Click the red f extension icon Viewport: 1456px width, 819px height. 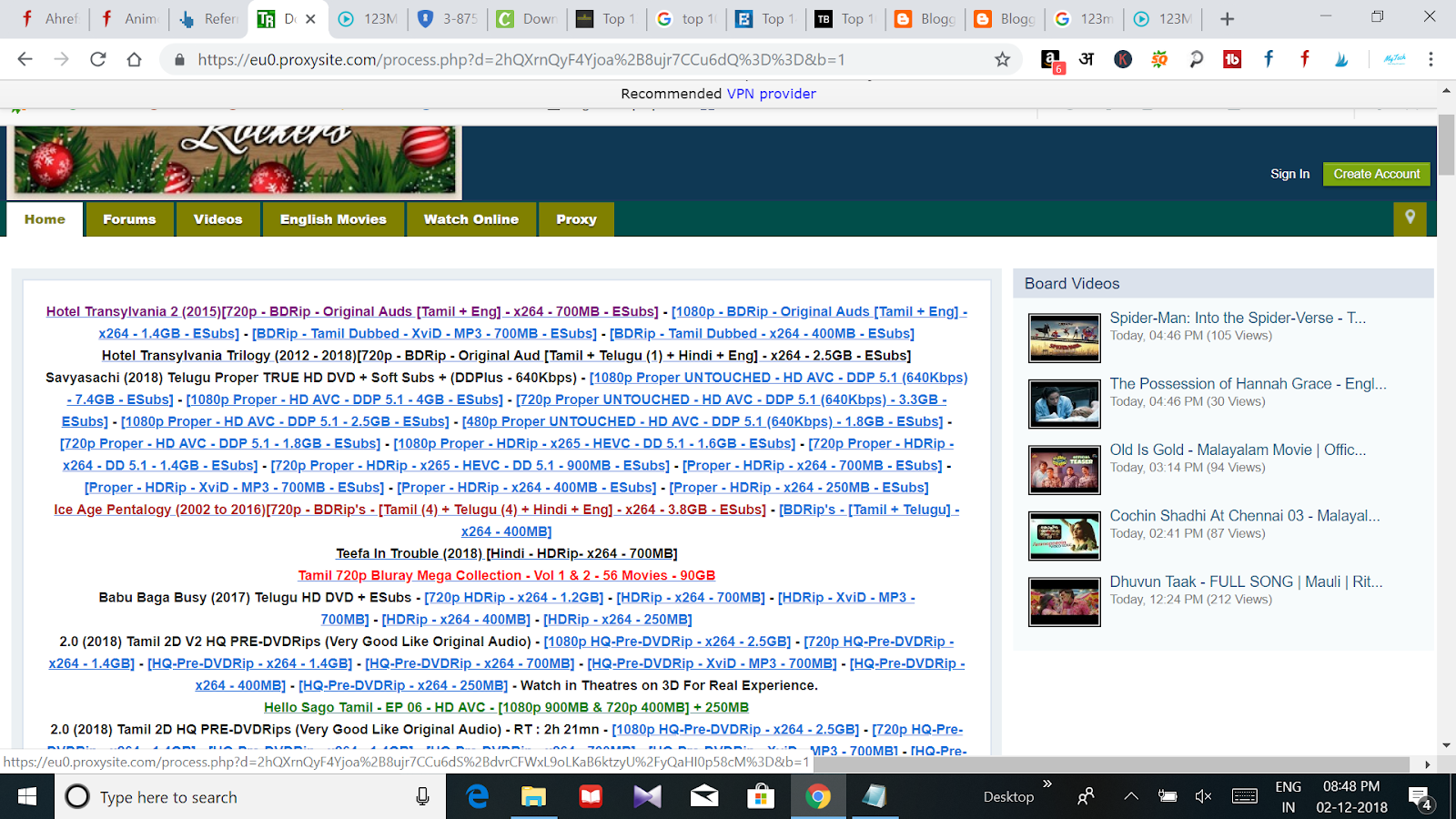(1305, 59)
